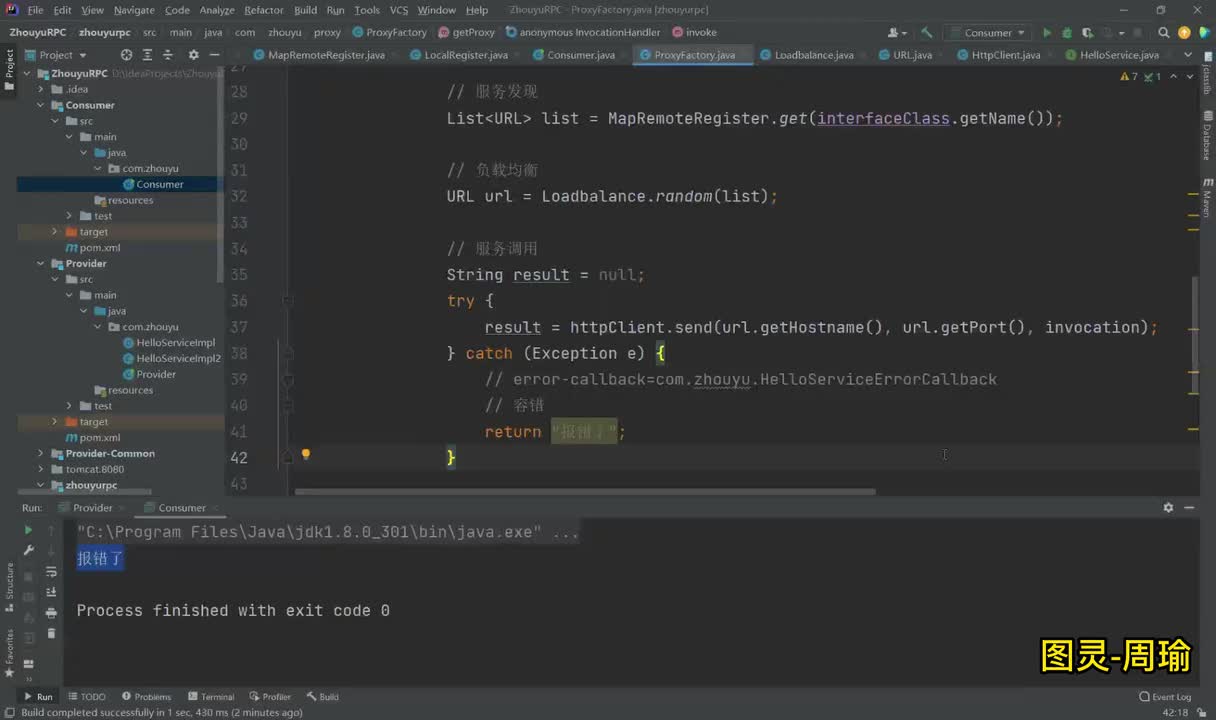Image resolution: width=1216 pixels, height=720 pixels.
Task: Clear all console output trash icon
Action: [51, 633]
